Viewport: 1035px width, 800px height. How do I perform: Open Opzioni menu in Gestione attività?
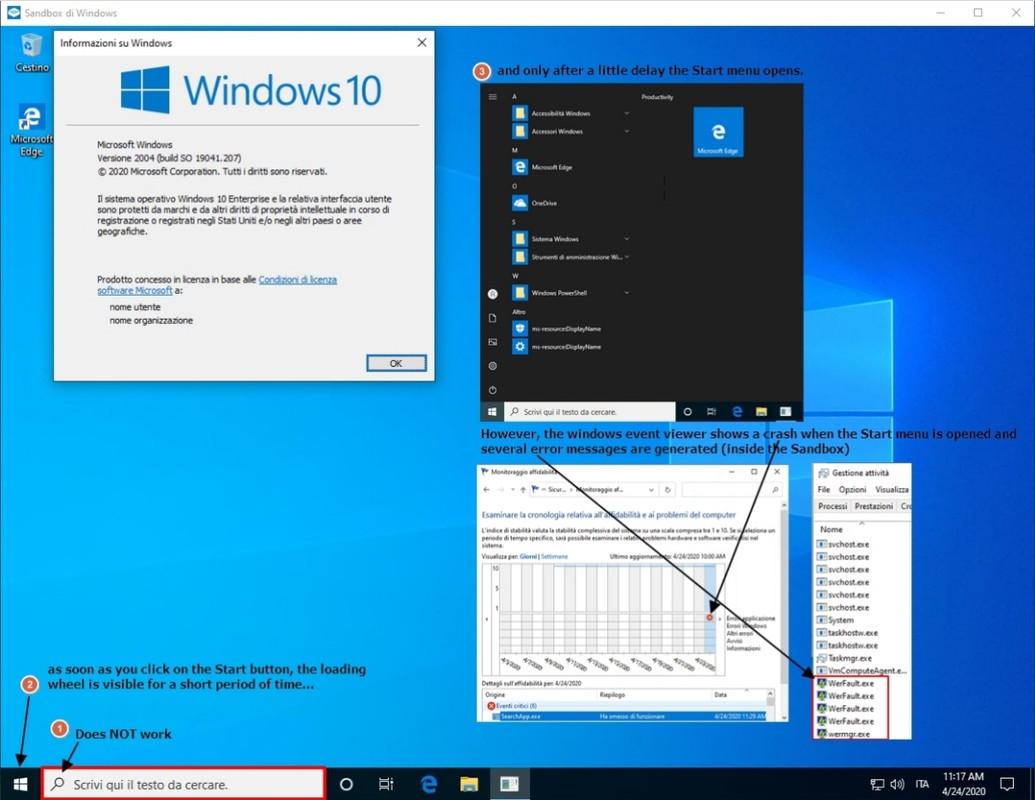click(x=852, y=490)
